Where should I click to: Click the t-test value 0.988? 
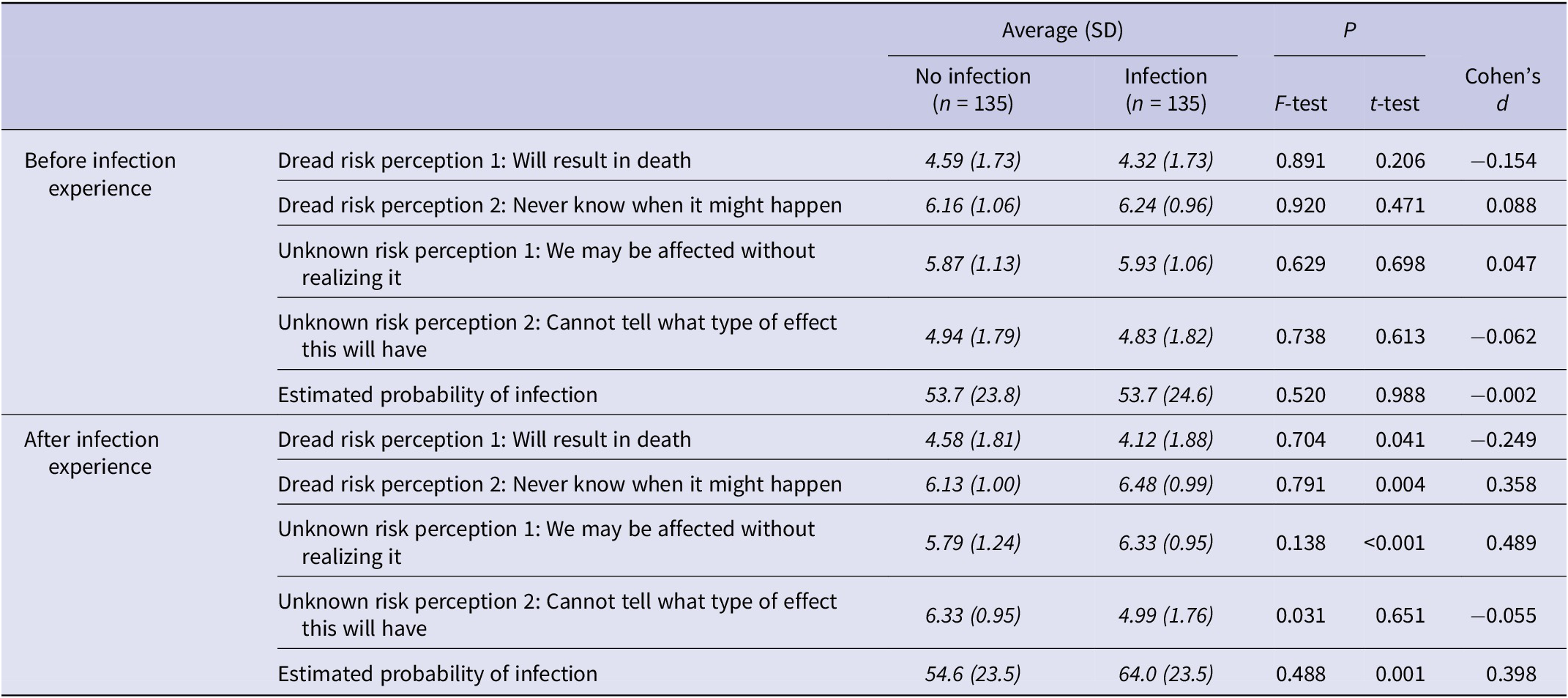pyautogui.click(x=1400, y=395)
